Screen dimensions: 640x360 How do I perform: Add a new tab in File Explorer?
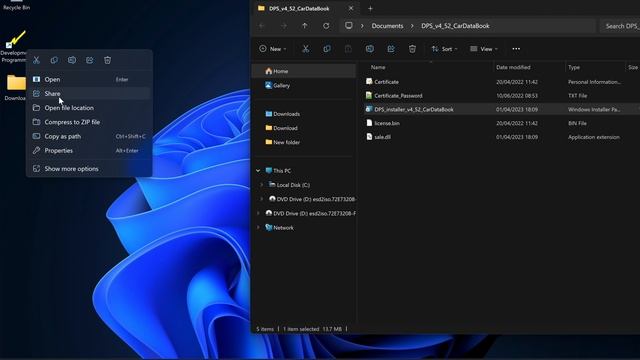click(370, 9)
